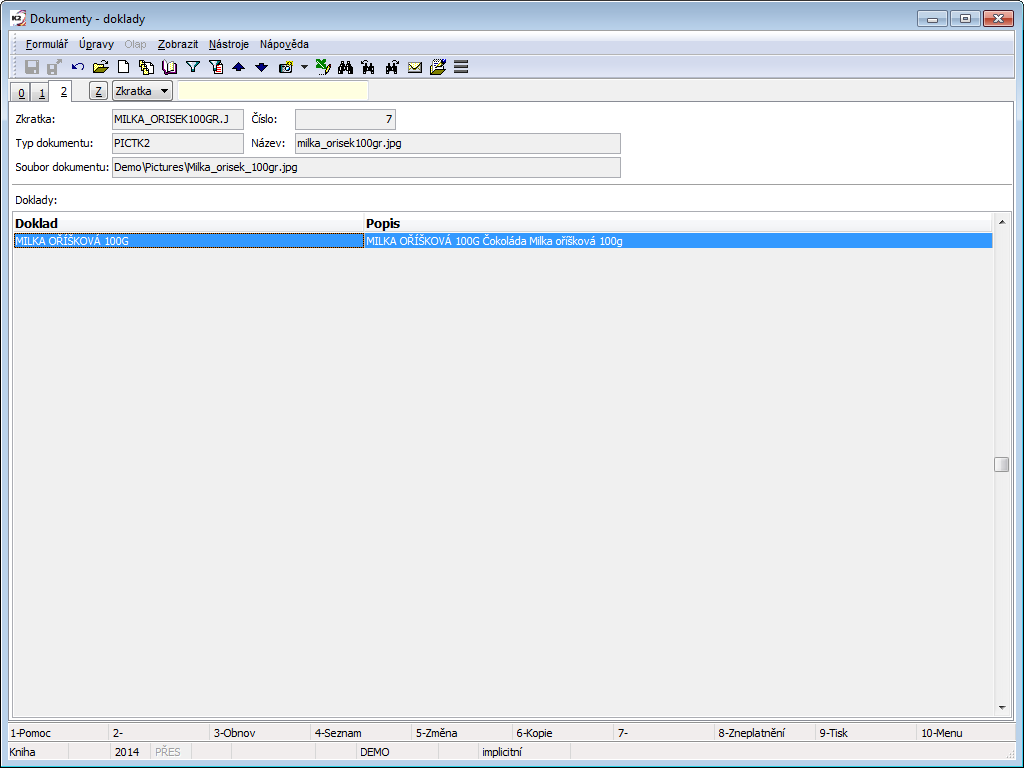Click the grayed-out save disk icon
Image resolution: width=1024 pixels, height=768 pixels.
pos(31,67)
